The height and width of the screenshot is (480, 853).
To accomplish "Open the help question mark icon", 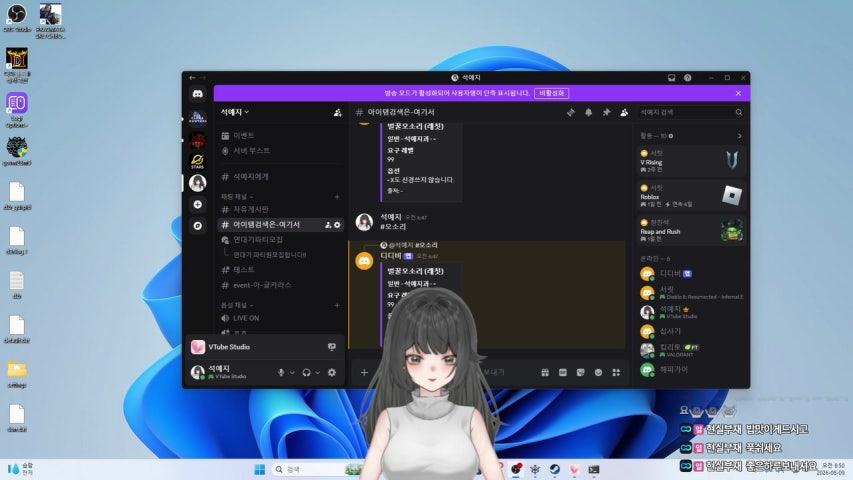I will [688, 78].
